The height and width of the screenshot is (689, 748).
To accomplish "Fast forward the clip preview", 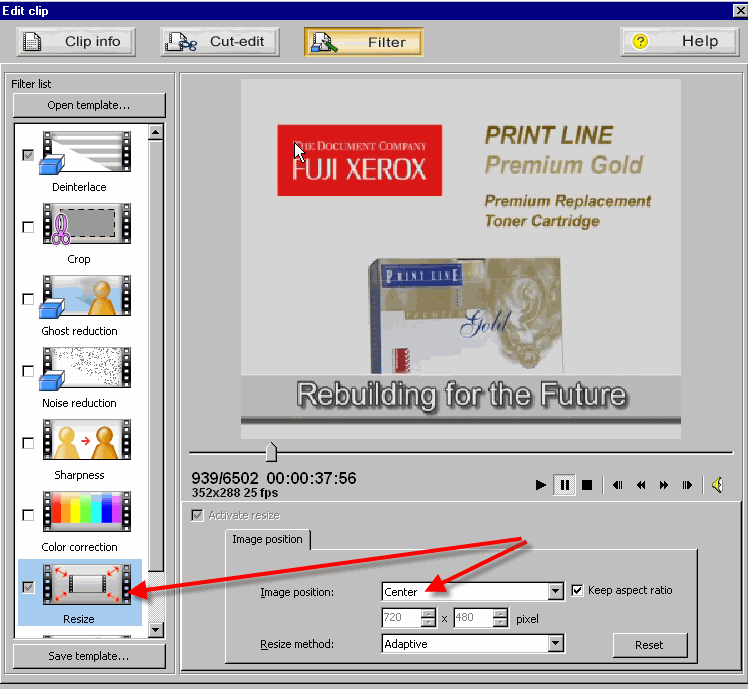I will point(664,485).
